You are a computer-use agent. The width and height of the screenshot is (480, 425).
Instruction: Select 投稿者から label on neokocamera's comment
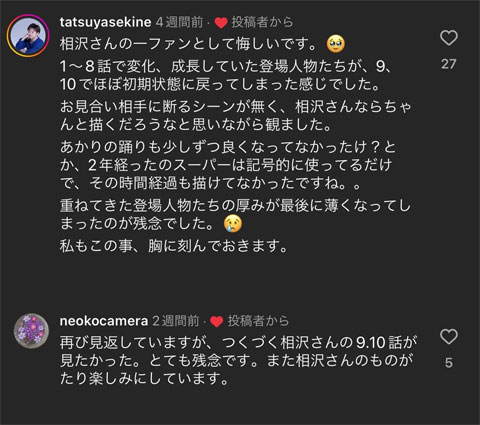[x=258, y=321]
